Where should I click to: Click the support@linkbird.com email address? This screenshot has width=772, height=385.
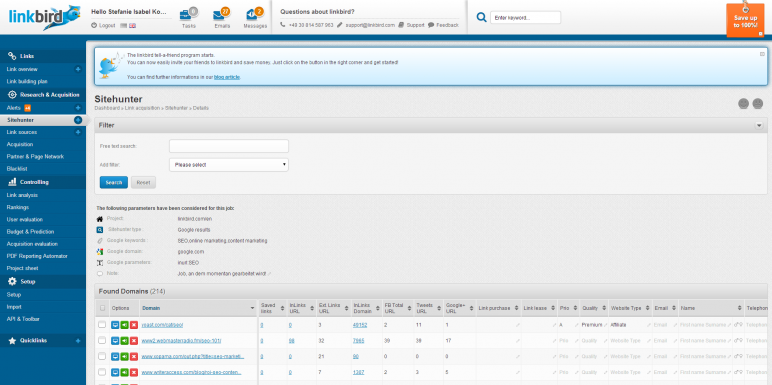tap(369, 25)
